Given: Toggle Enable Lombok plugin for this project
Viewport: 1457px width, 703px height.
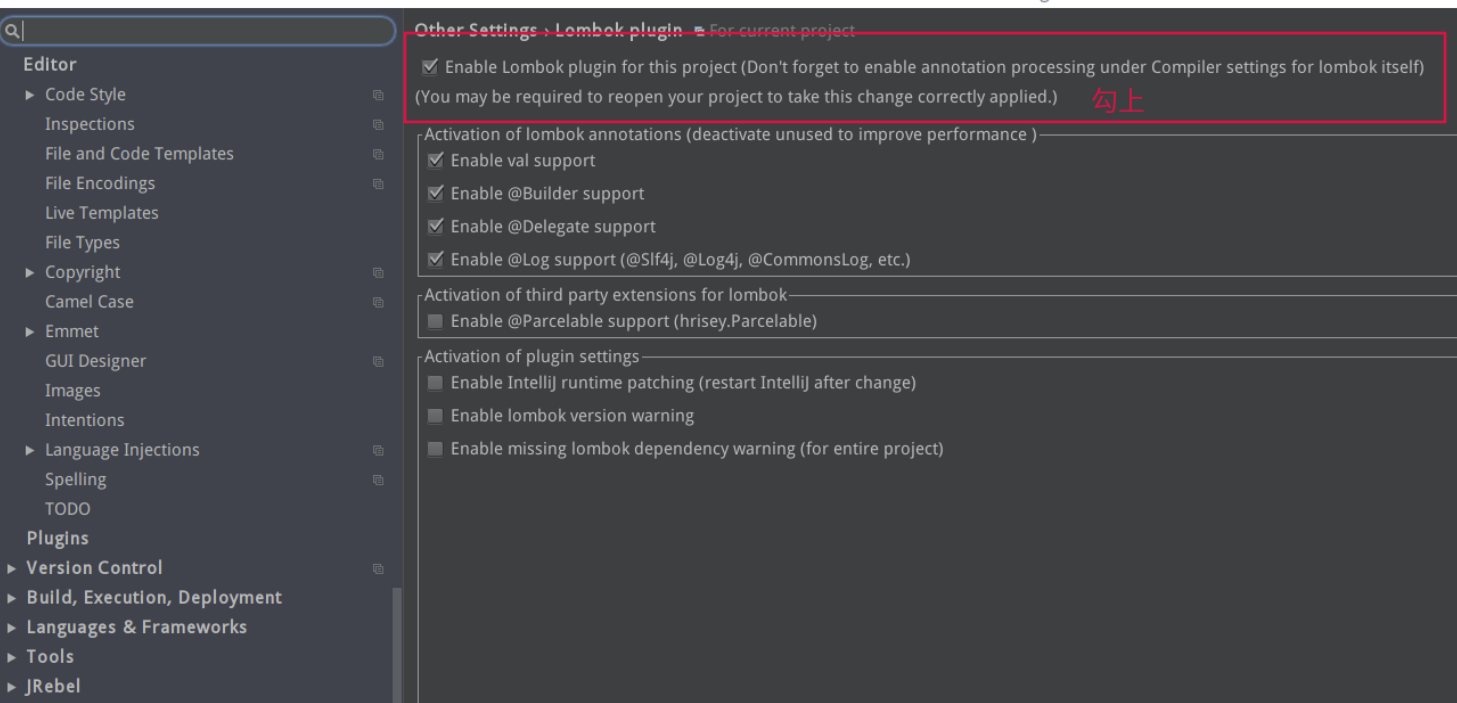Looking at the screenshot, I should point(430,67).
